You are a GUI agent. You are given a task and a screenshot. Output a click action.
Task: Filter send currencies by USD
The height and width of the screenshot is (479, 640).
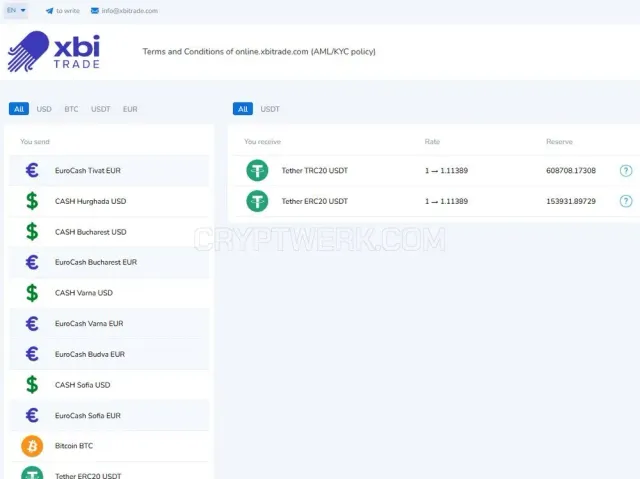click(x=44, y=109)
